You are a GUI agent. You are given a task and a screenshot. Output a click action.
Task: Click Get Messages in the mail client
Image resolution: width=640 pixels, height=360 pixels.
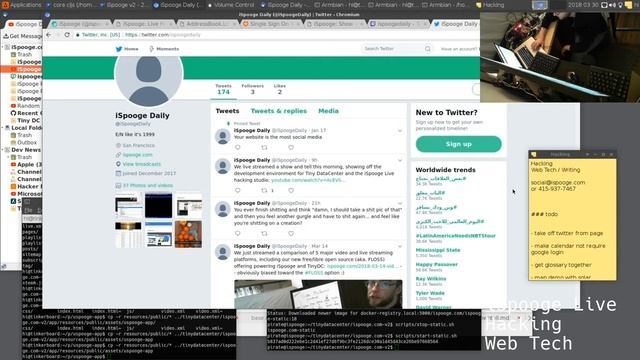(23, 36)
